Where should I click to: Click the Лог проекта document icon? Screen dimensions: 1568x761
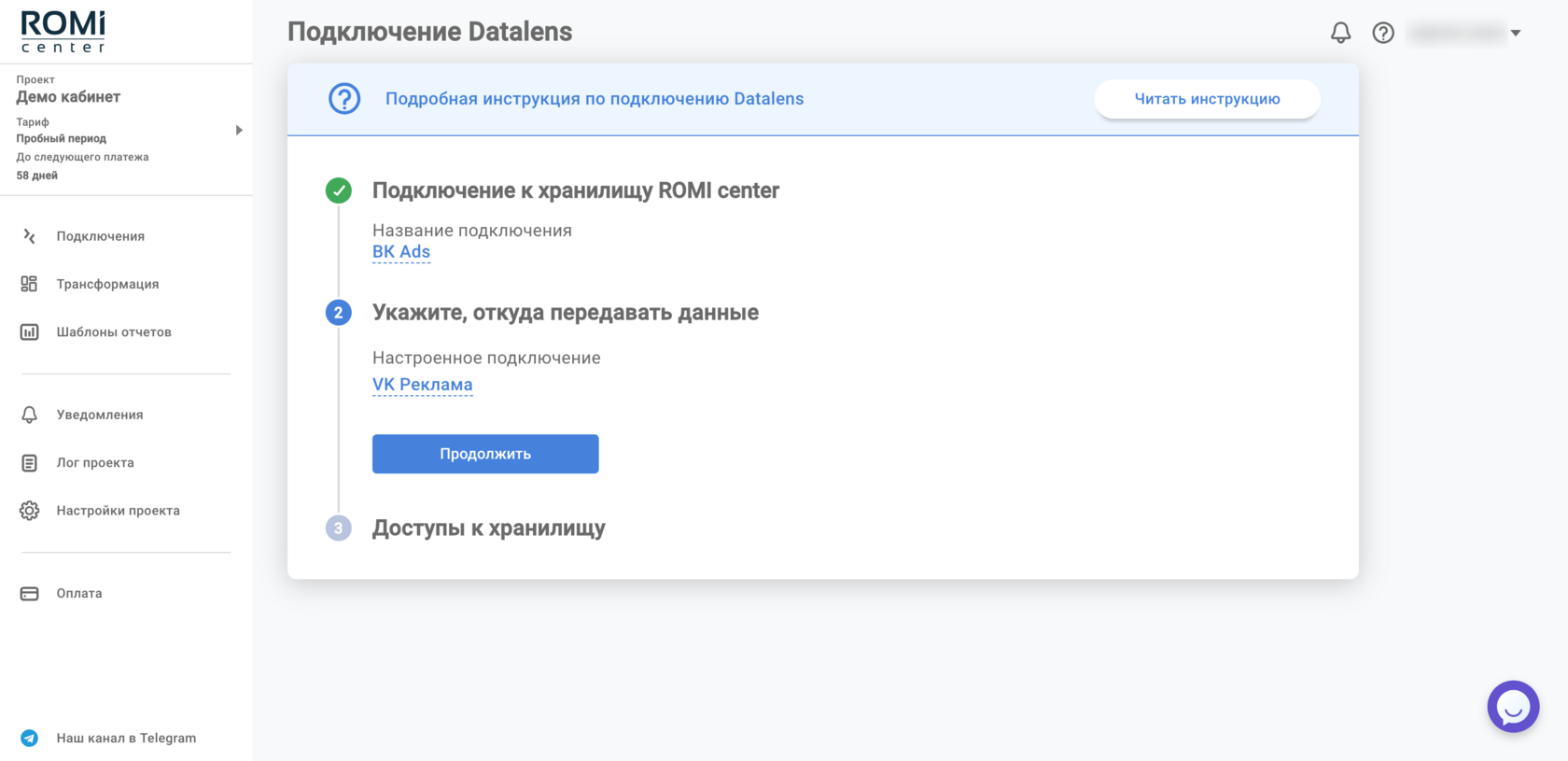coord(30,462)
